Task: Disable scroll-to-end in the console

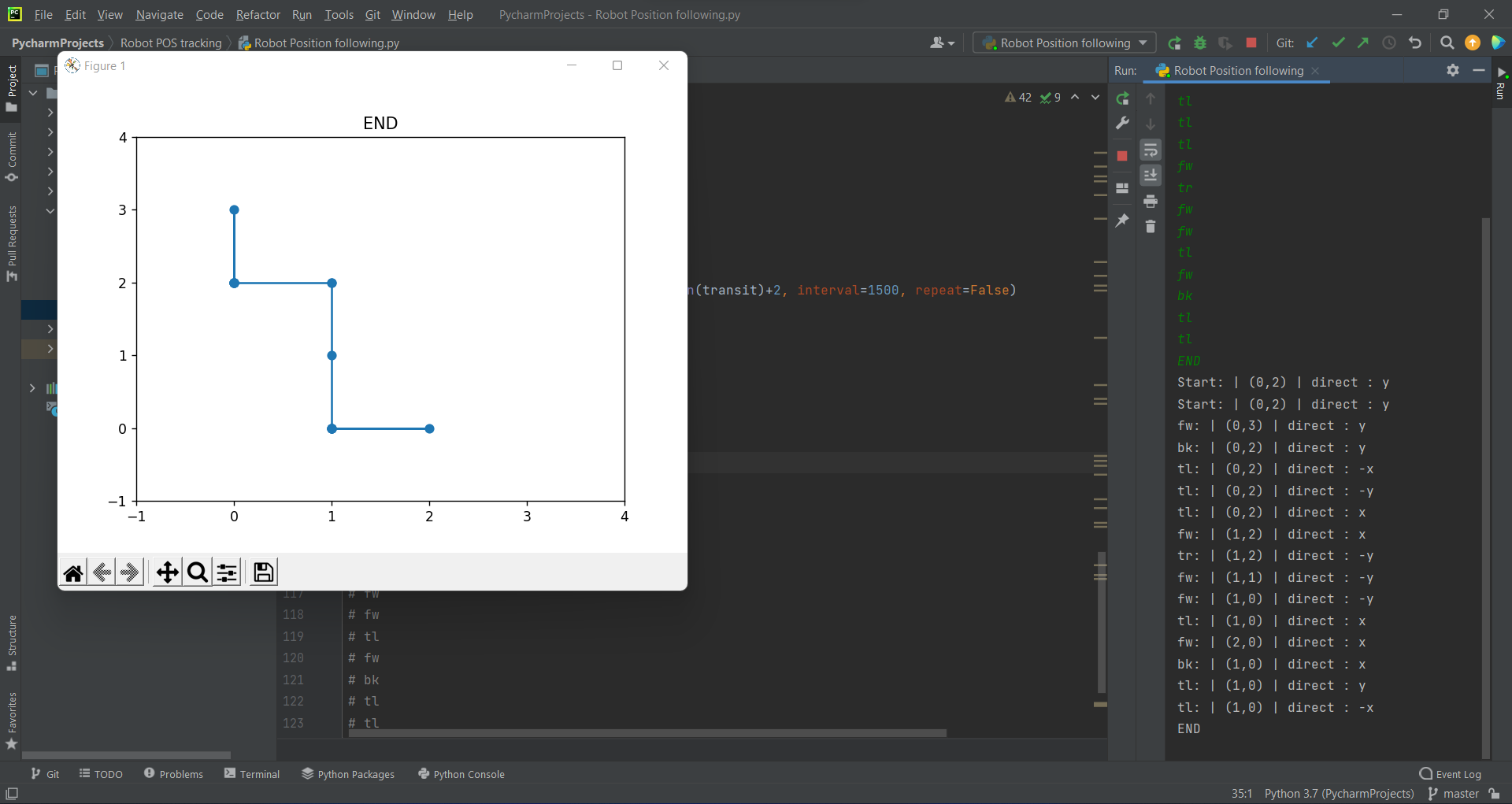Action: [1151, 176]
